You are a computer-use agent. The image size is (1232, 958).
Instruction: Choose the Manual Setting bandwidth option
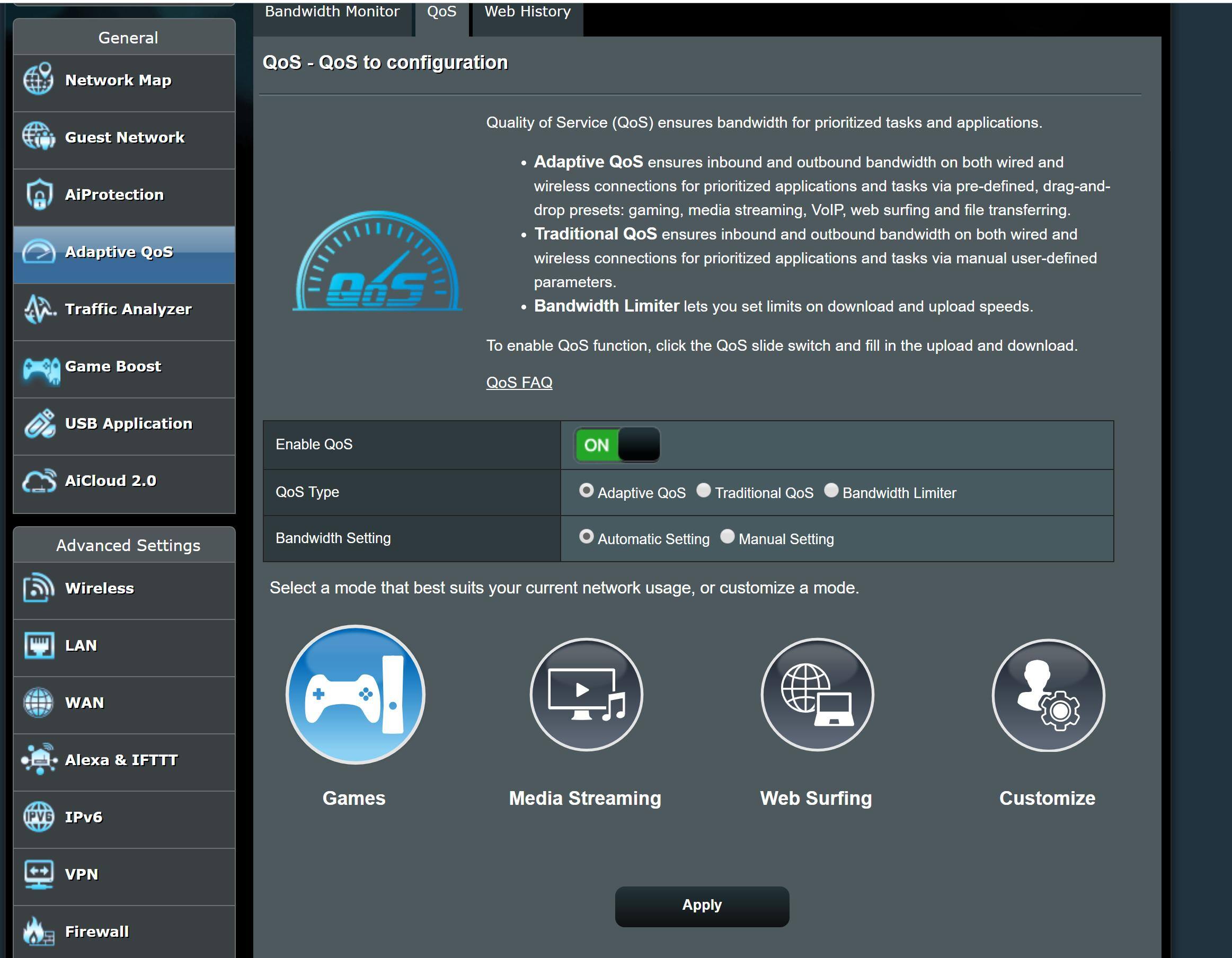pos(727,537)
